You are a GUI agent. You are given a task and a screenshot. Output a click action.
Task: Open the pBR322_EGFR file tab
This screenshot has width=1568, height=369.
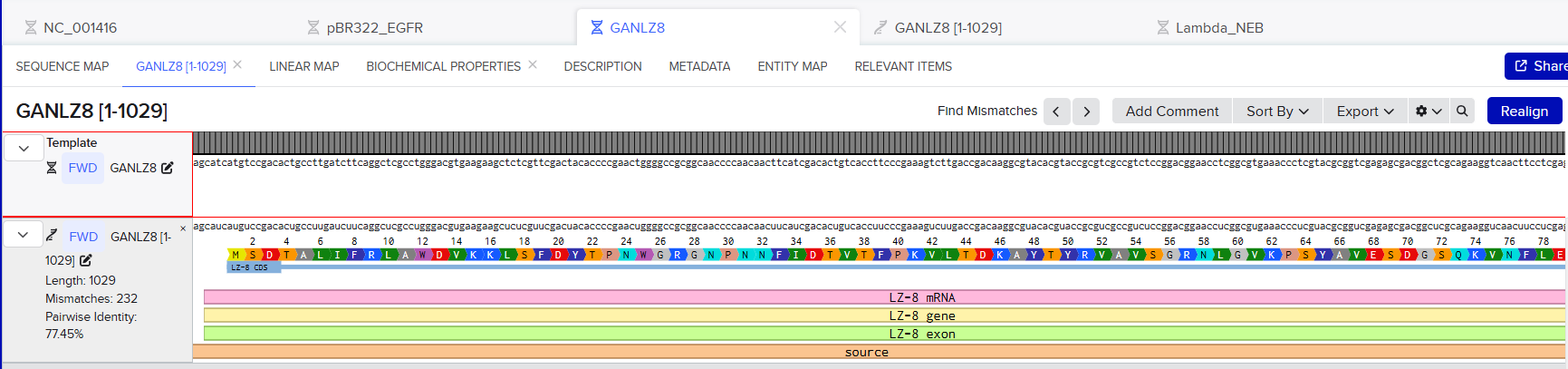[x=374, y=27]
